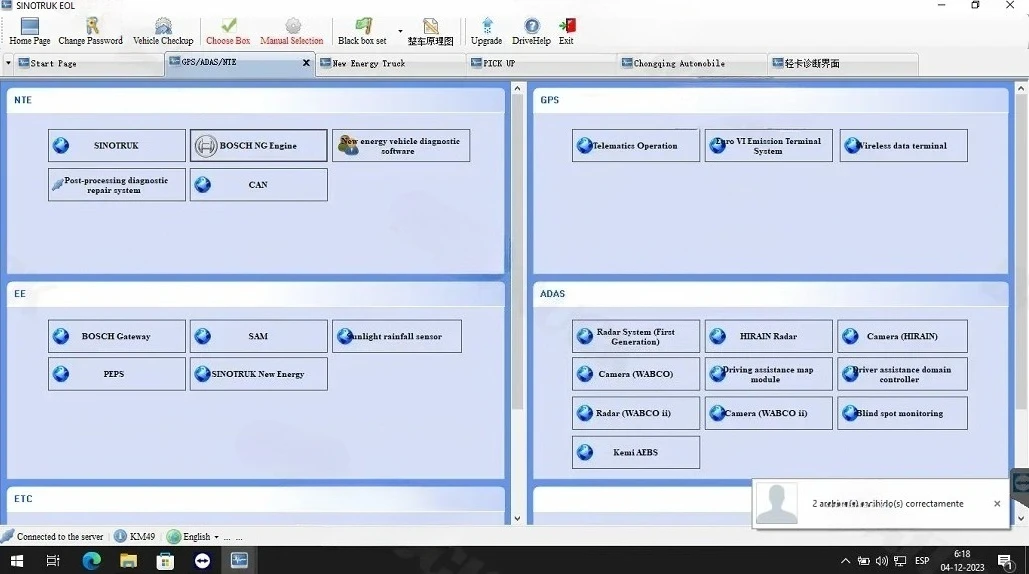Expand the Black box set dropdown arrow
This screenshot has height=574, width=1029.
click(400, 31)
